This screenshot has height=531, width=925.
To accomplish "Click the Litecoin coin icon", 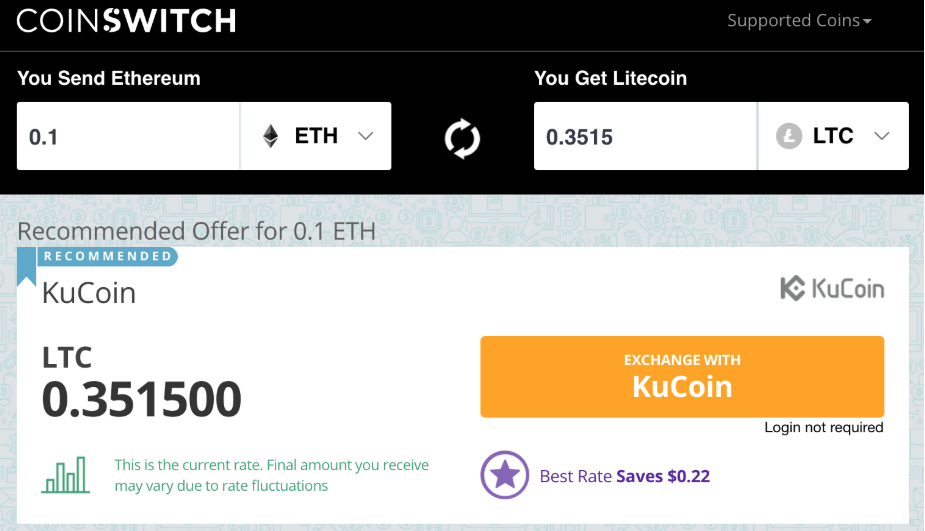I will point(789,136).
